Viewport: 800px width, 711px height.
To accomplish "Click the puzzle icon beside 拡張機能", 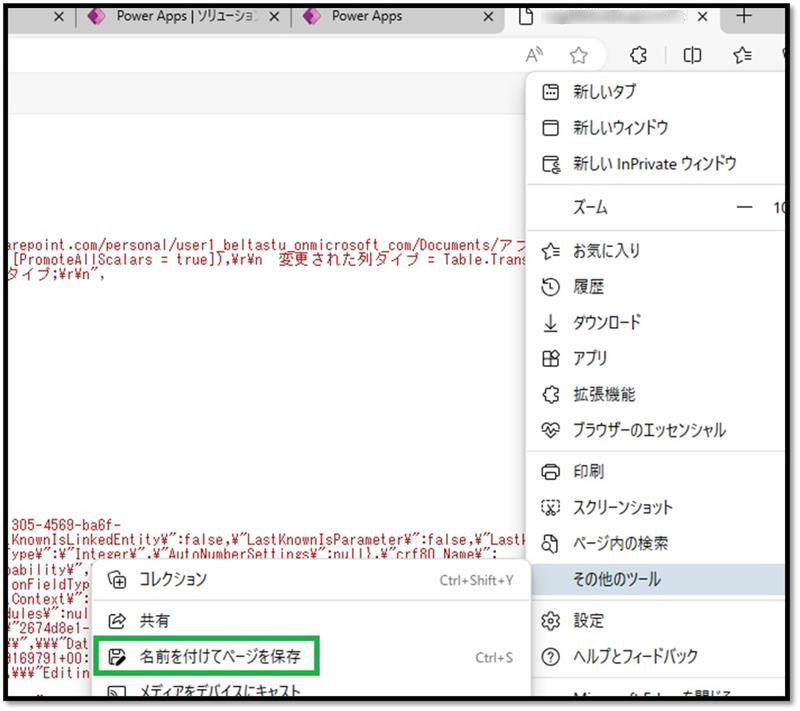I will (x=551, y=394).
